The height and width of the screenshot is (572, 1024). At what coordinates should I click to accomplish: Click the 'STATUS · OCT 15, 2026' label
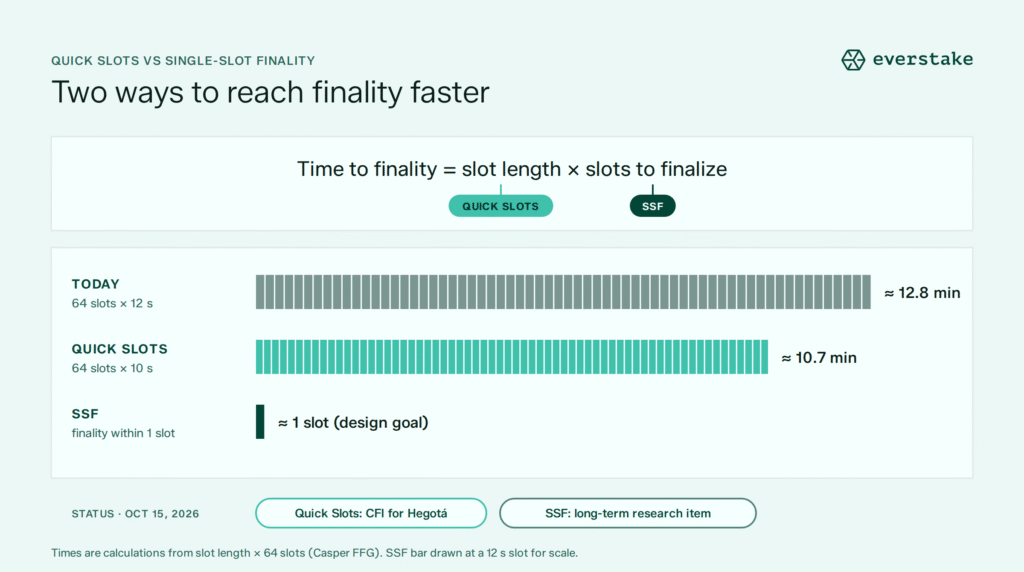[x=135, y=514]
